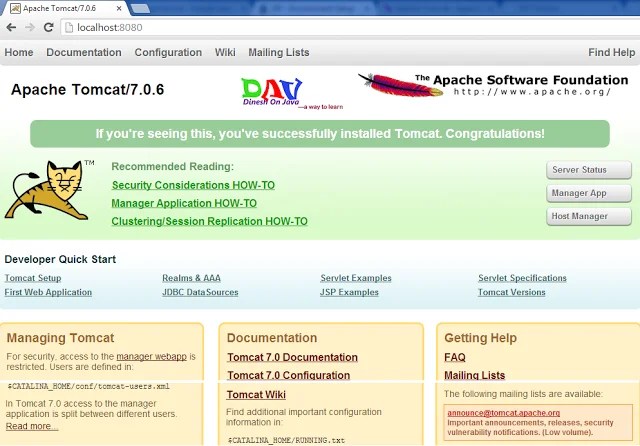Click the Server Status button
640x446 pixels.
(589, 170)
